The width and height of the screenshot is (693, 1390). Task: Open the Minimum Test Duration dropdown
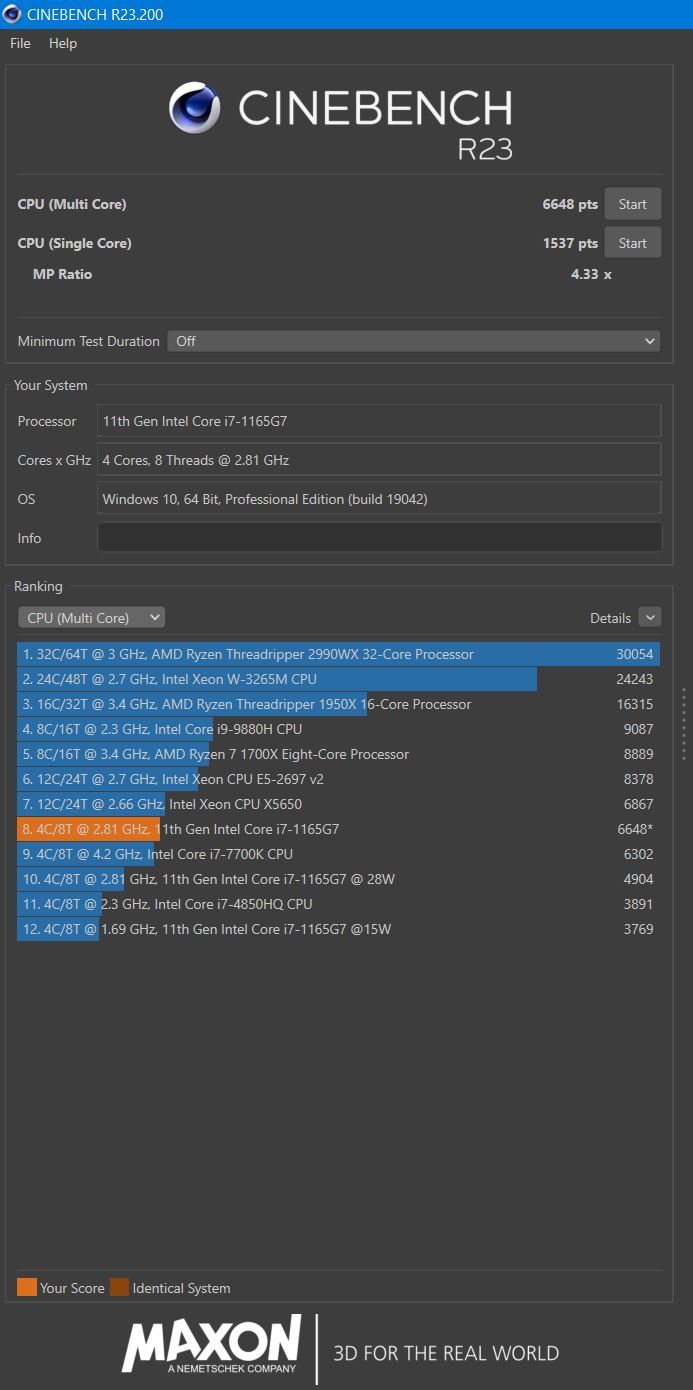click(414, 341)
